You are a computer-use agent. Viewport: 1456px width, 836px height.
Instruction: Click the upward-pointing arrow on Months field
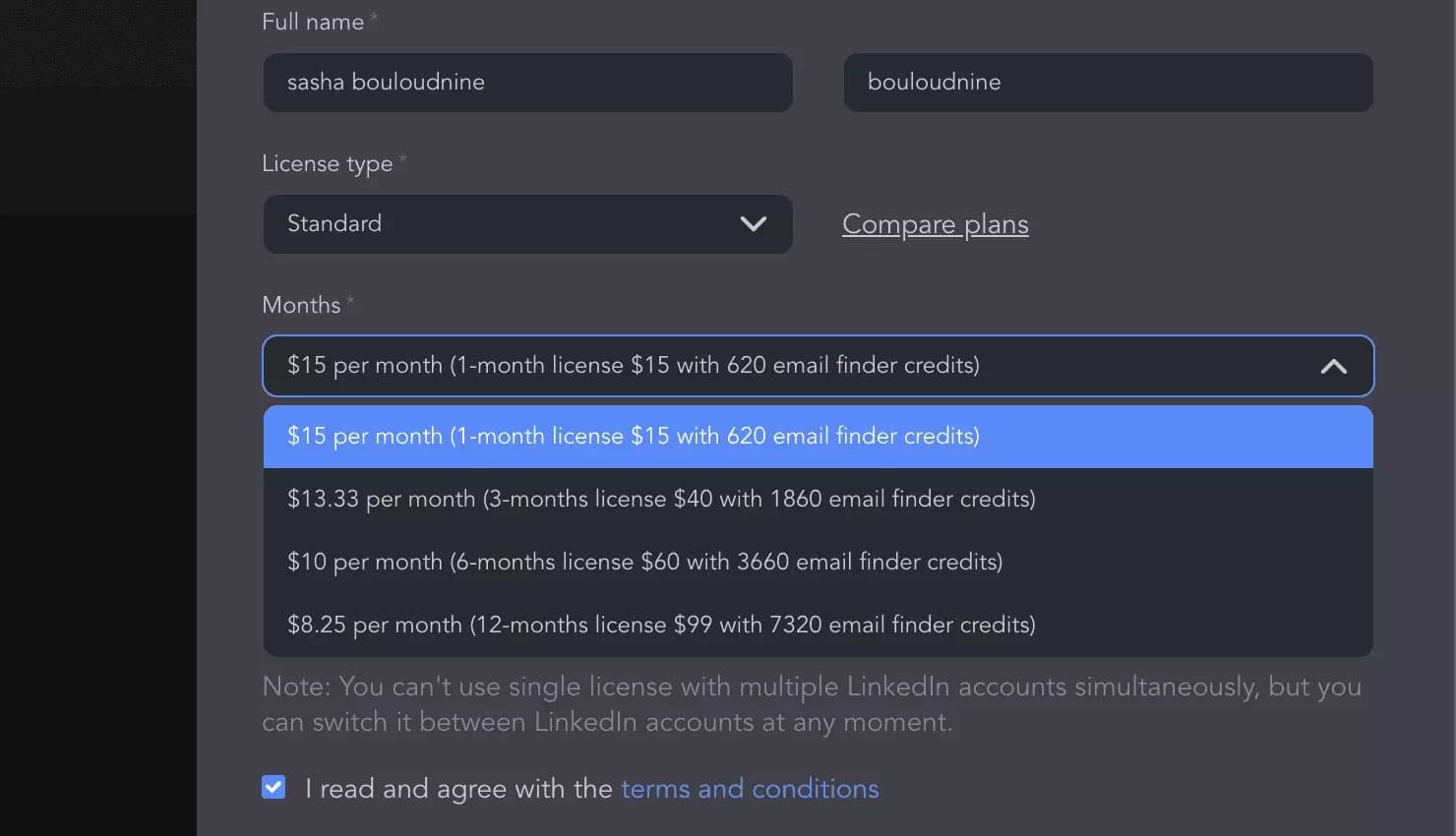point(1333,366)
